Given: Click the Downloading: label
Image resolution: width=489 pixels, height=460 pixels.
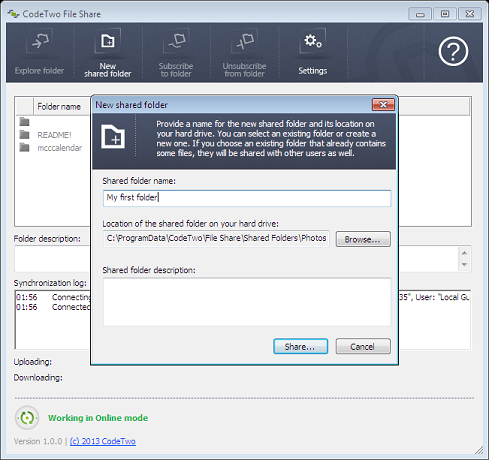Looking at the screenshot, I should [38, 377].
